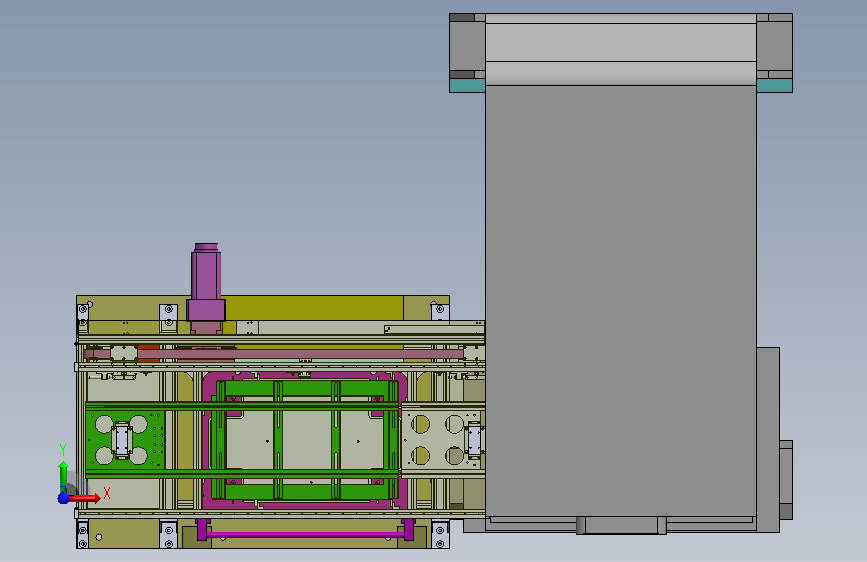
Task: Select the teal block at cabinet top-left
Action: point(467,85)
